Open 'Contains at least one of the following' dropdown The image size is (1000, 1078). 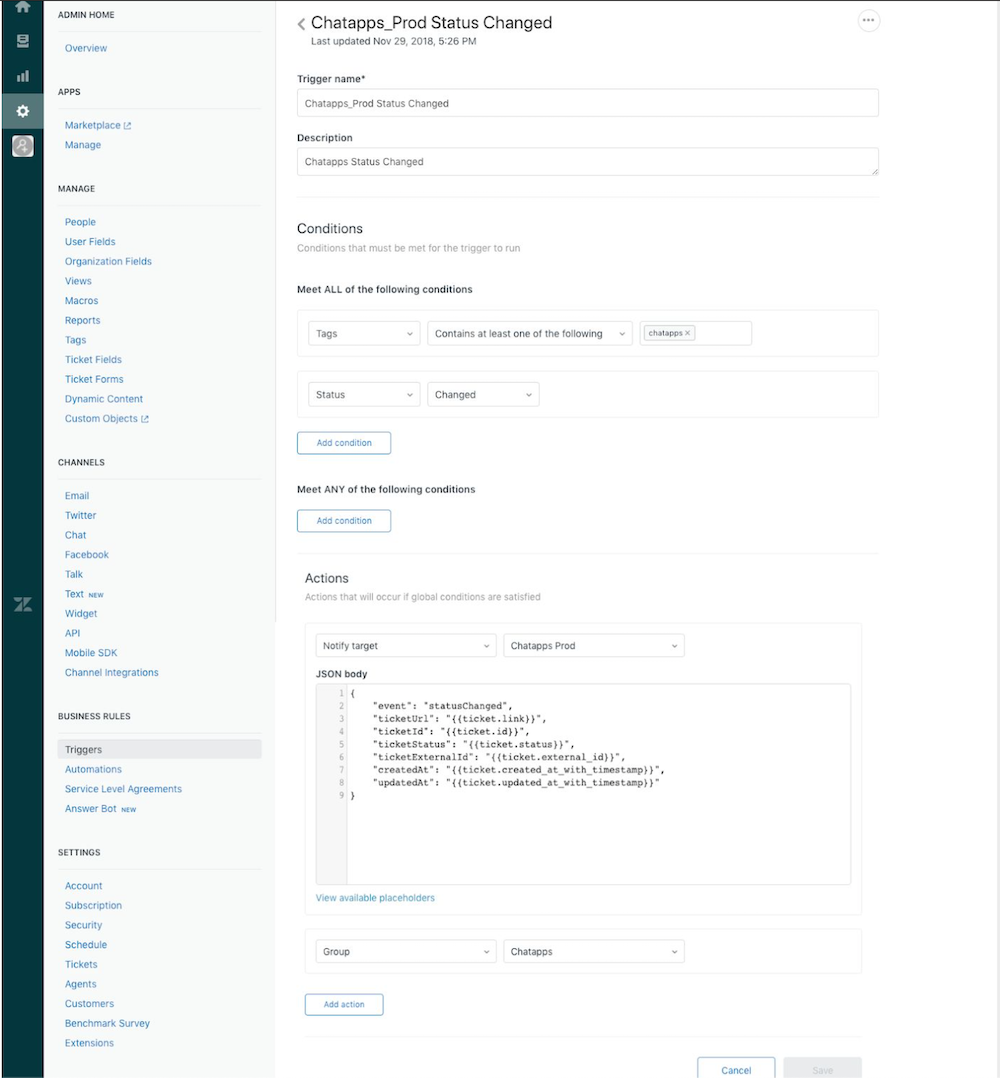click(x=529, y=333)
